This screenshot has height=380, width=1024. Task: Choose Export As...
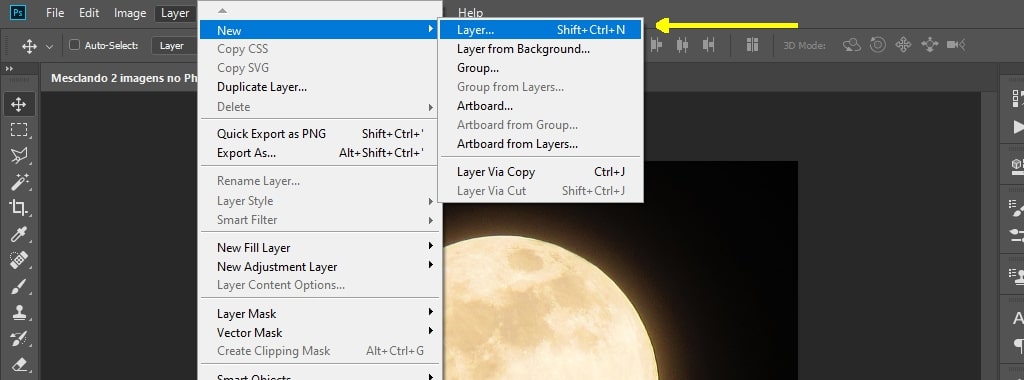tap(320, 153)
